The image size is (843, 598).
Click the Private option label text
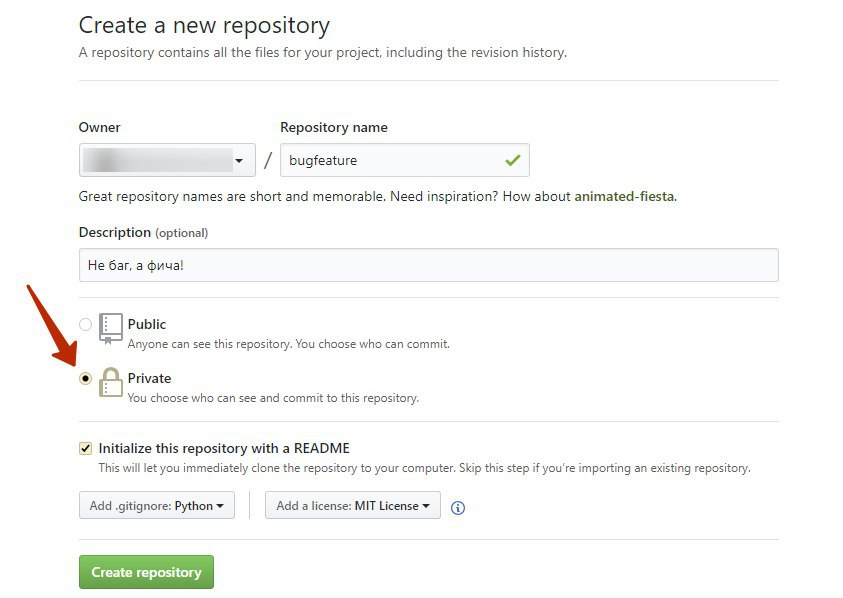tap(149, 378)
